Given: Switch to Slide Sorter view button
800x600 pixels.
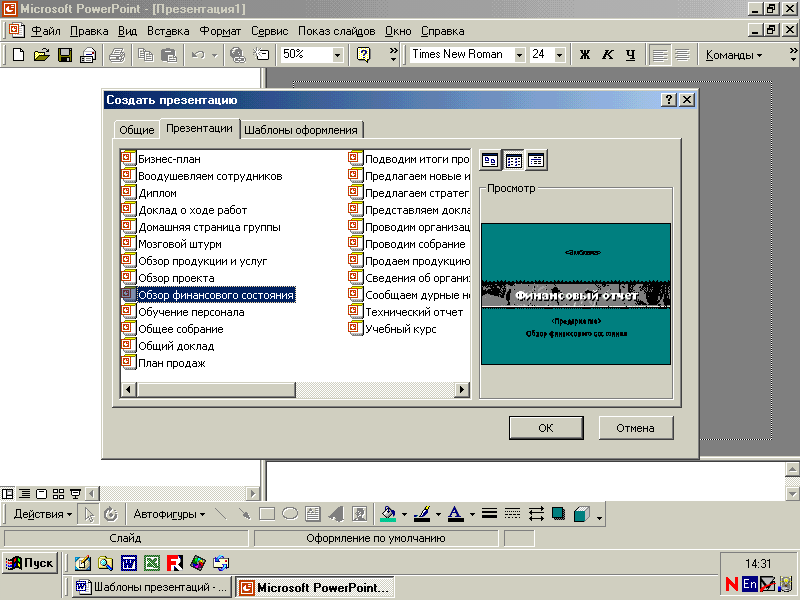Looking at the screenshot, I should pos(59,494).
